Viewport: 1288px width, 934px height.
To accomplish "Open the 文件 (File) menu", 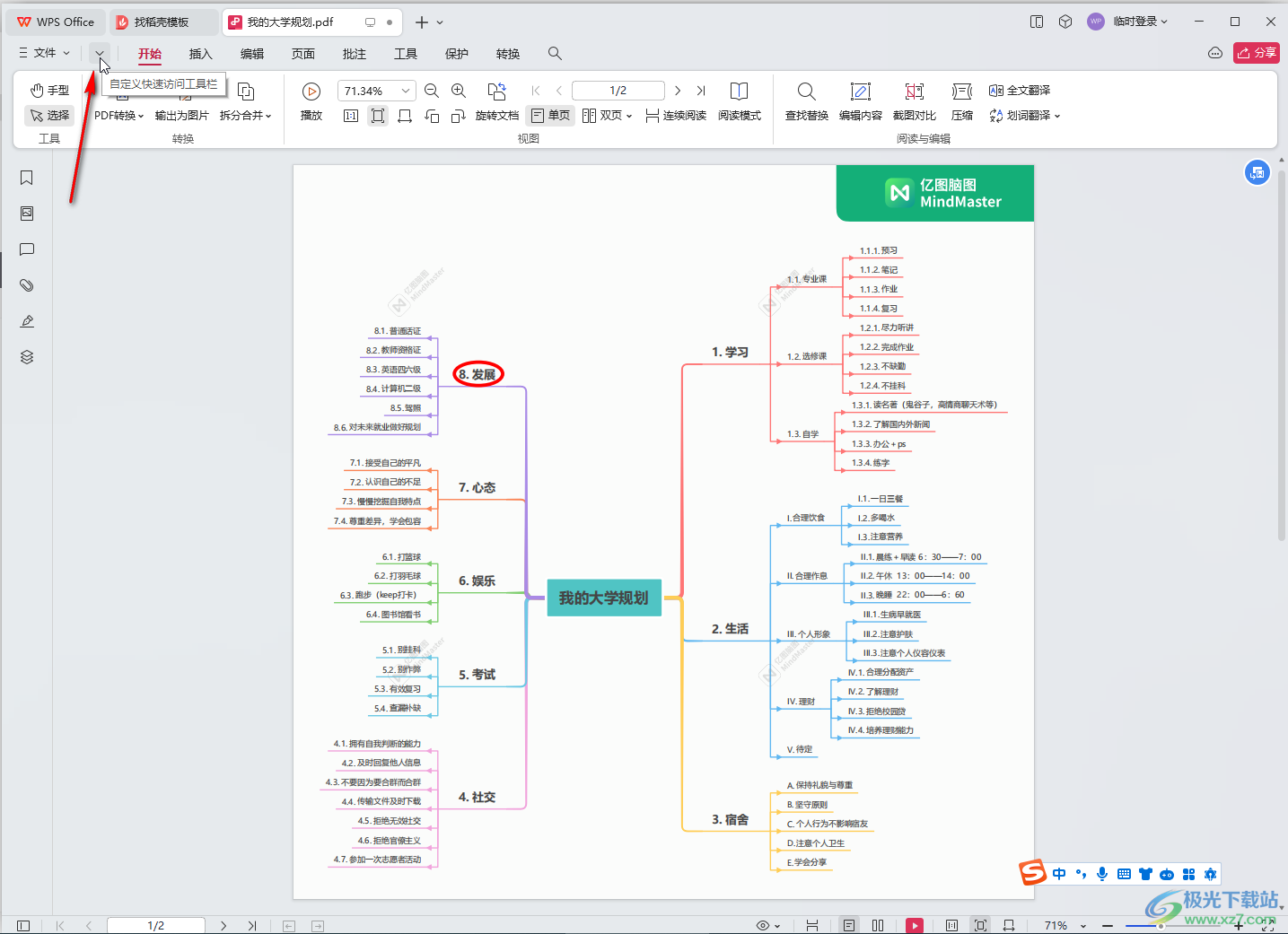I will [44, 53].
